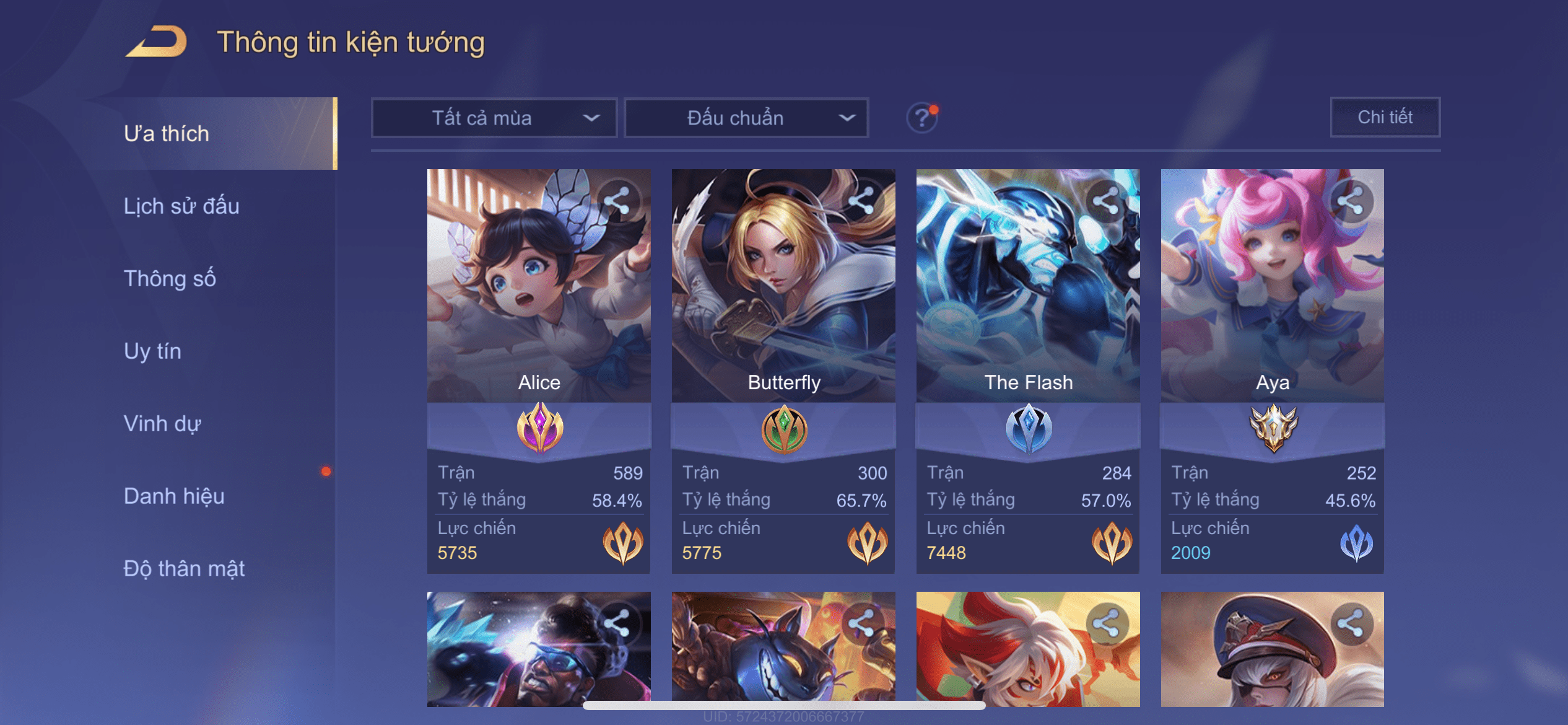The width and height of the screenshot is (1568, 725).
Task: Select the Butterfly hero portrait
Action: 783,286
